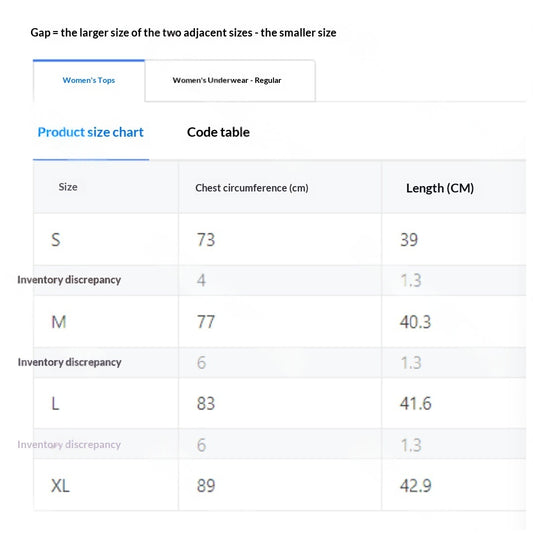Click the Length (CM) column header
Image resolution: width=533 pixels, height=533 pixels.
[440, 188]
